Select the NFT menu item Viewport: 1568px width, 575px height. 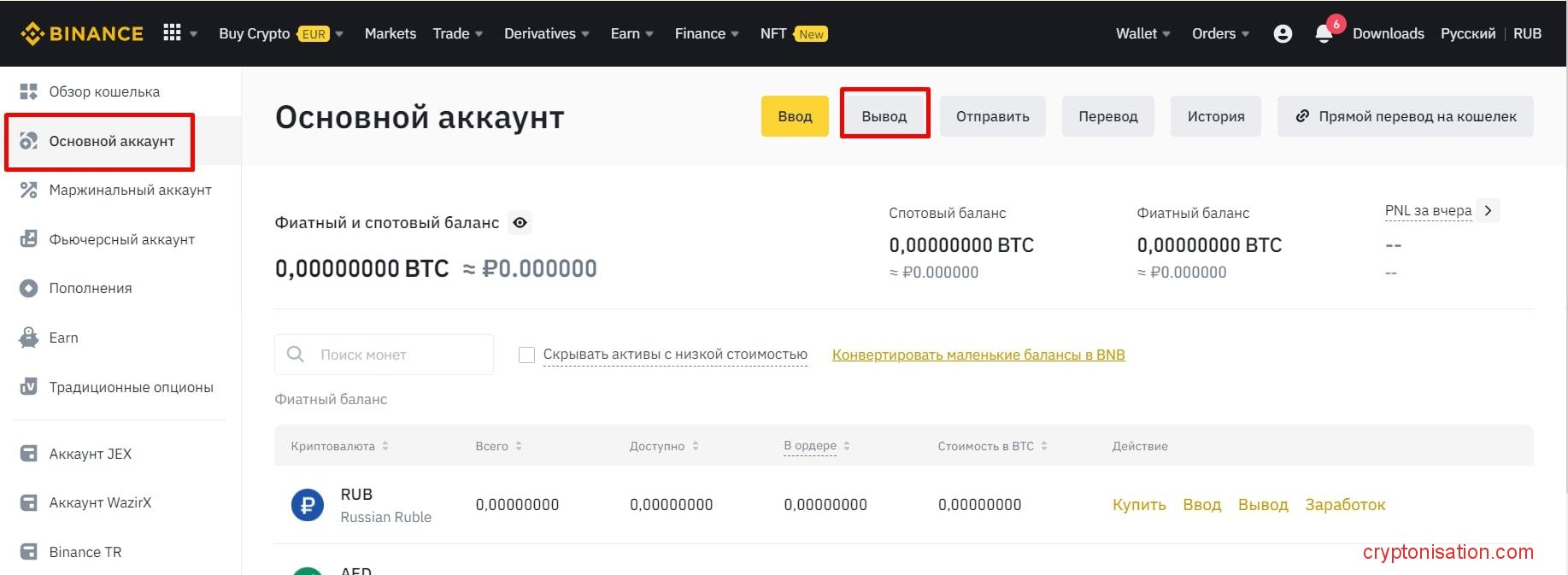(772, 33)
